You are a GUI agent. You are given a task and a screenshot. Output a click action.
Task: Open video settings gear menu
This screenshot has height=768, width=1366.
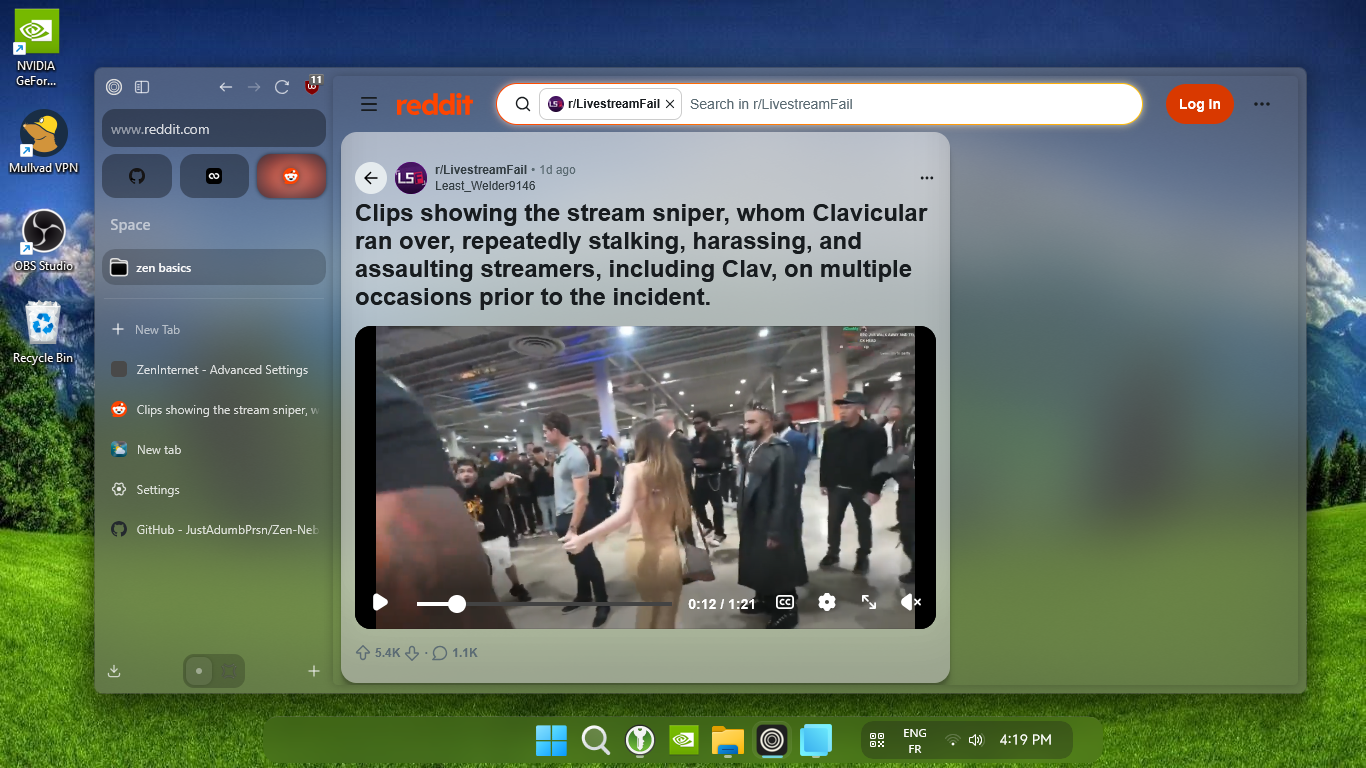tap(826, 602)
